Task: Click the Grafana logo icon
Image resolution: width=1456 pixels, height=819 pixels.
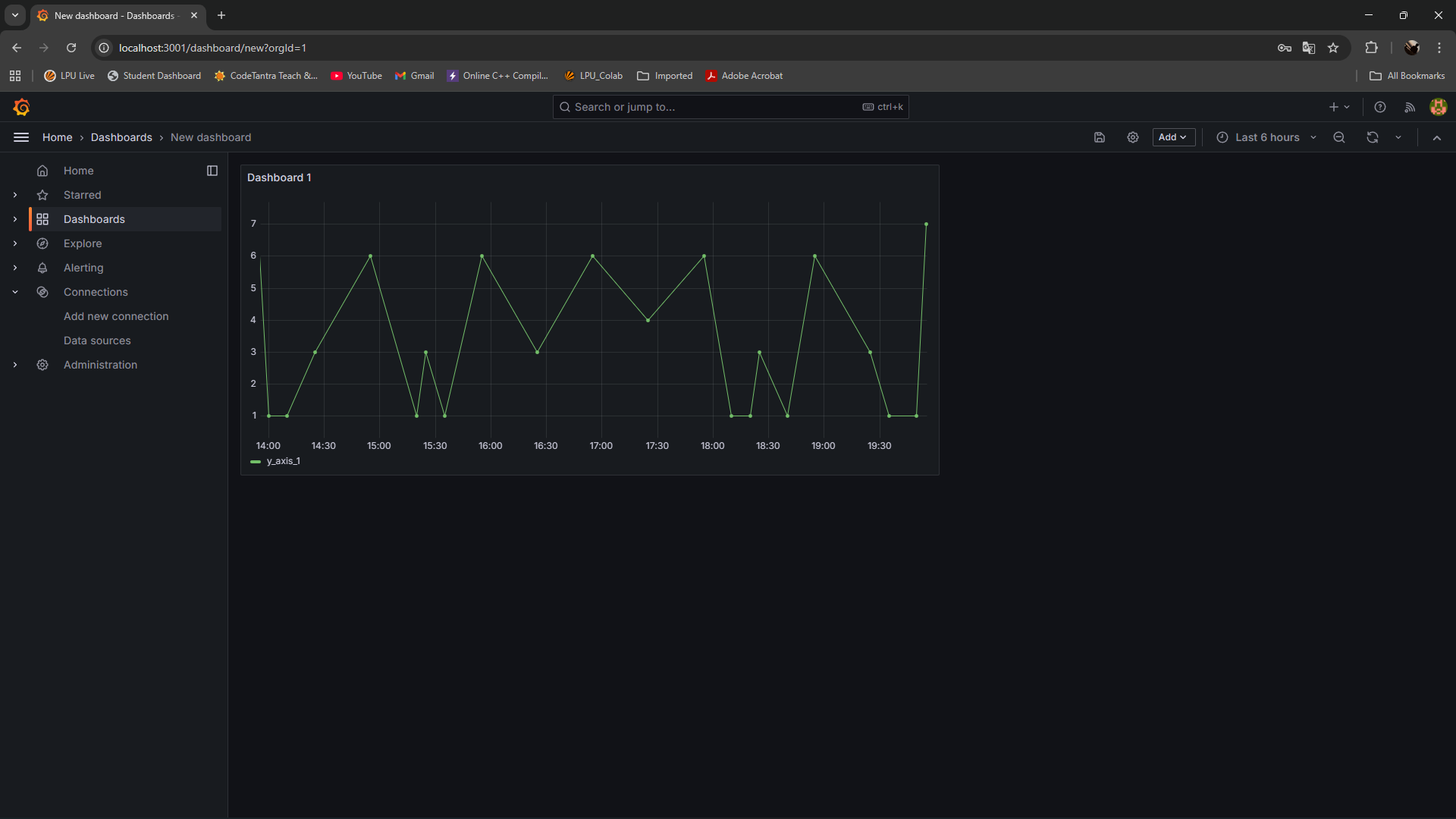Action: coord(21,107)
